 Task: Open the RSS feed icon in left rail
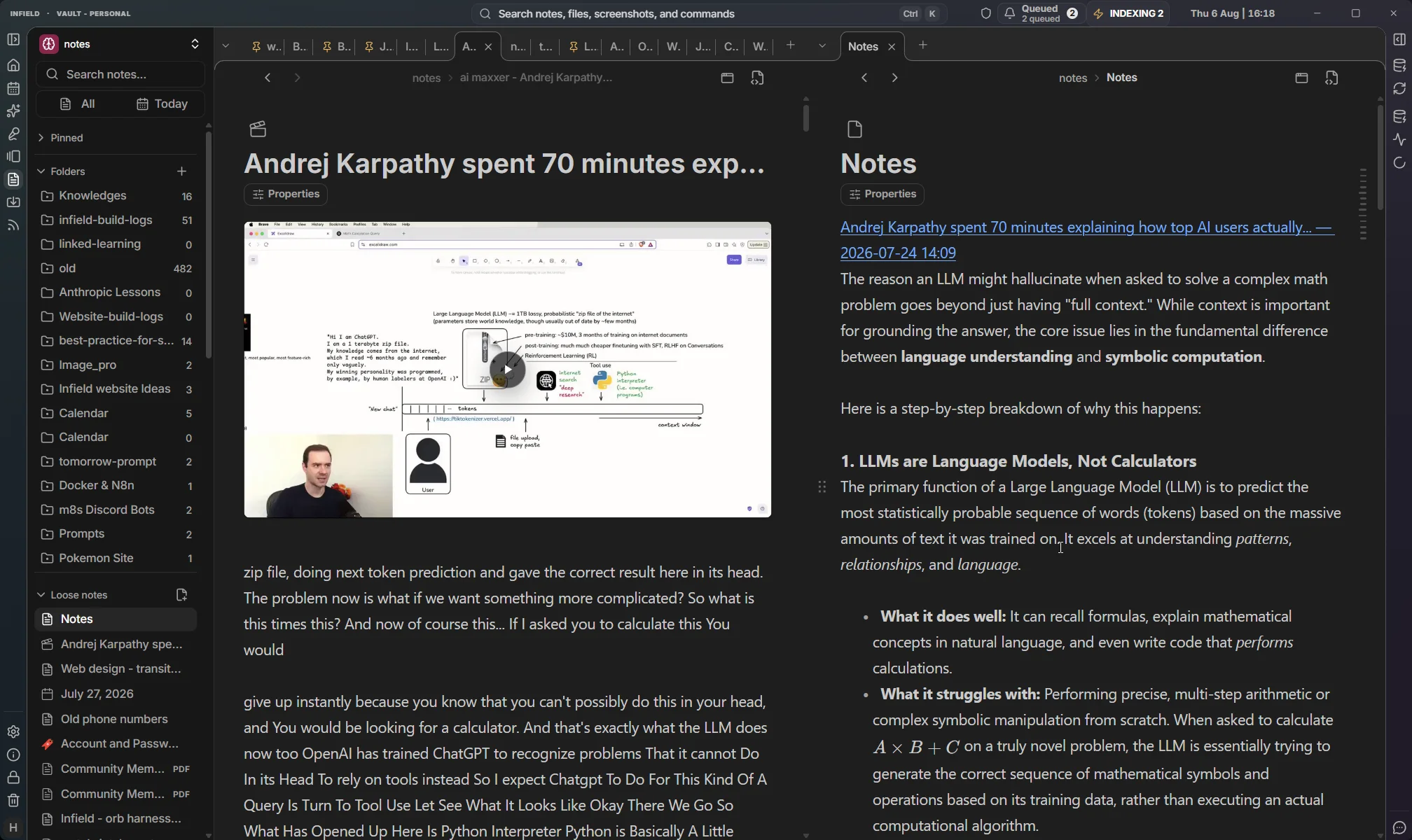tap(13, 225)
